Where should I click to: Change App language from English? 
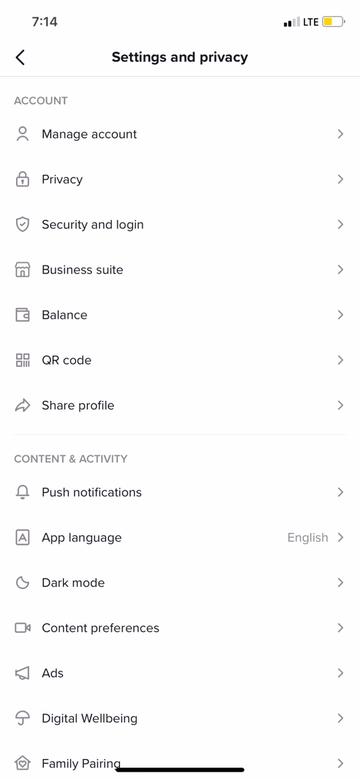[180, 538]
